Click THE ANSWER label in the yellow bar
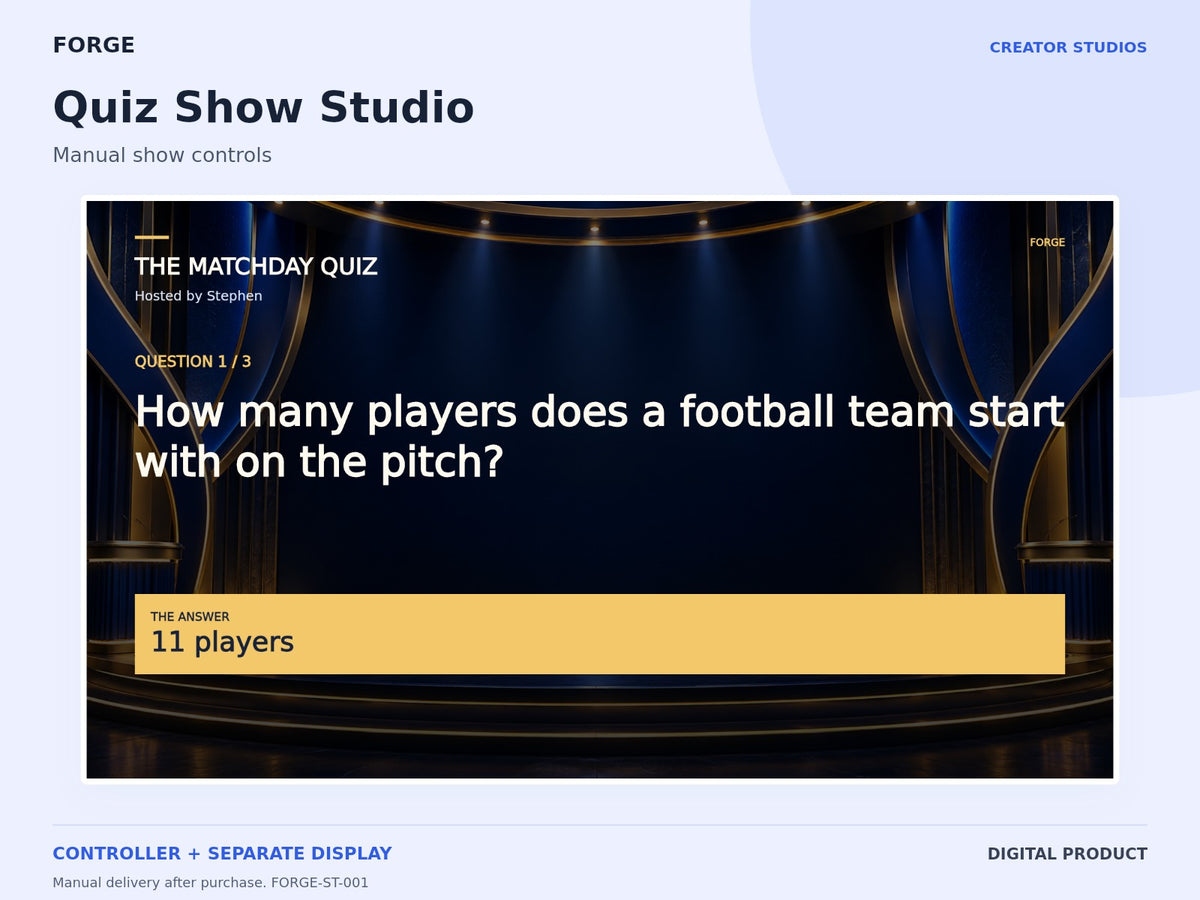This screenshot has width=1200, height=900. coord(190,617)
